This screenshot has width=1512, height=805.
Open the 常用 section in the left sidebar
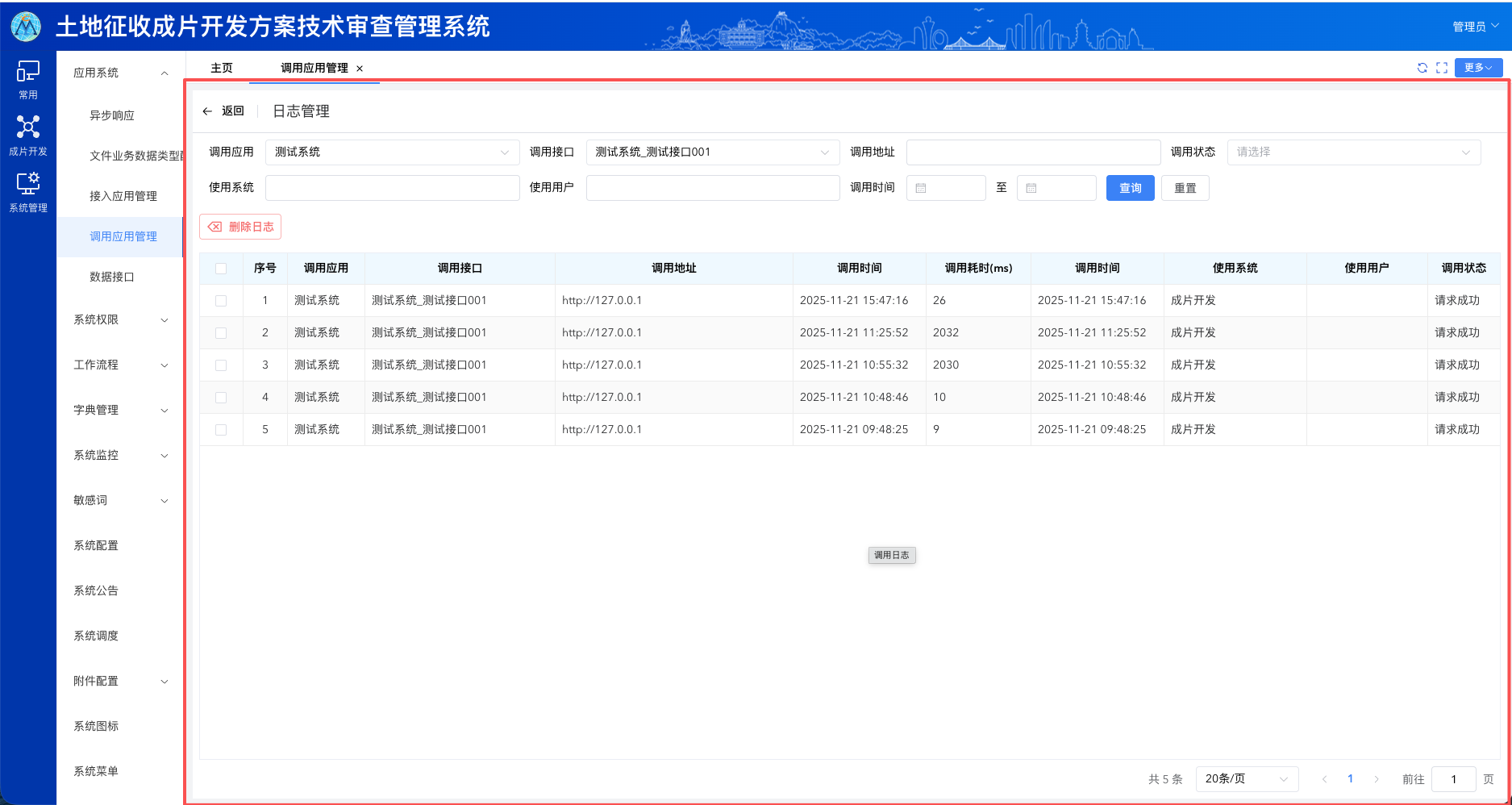click(27, 81)
